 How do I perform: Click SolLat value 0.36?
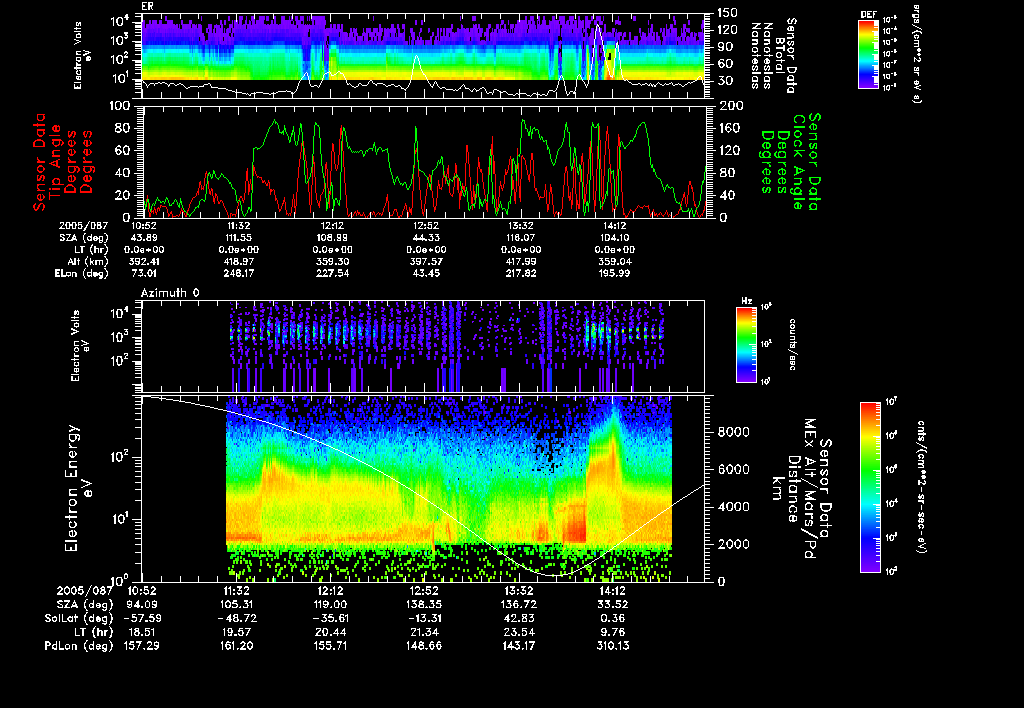click(613, 619)
